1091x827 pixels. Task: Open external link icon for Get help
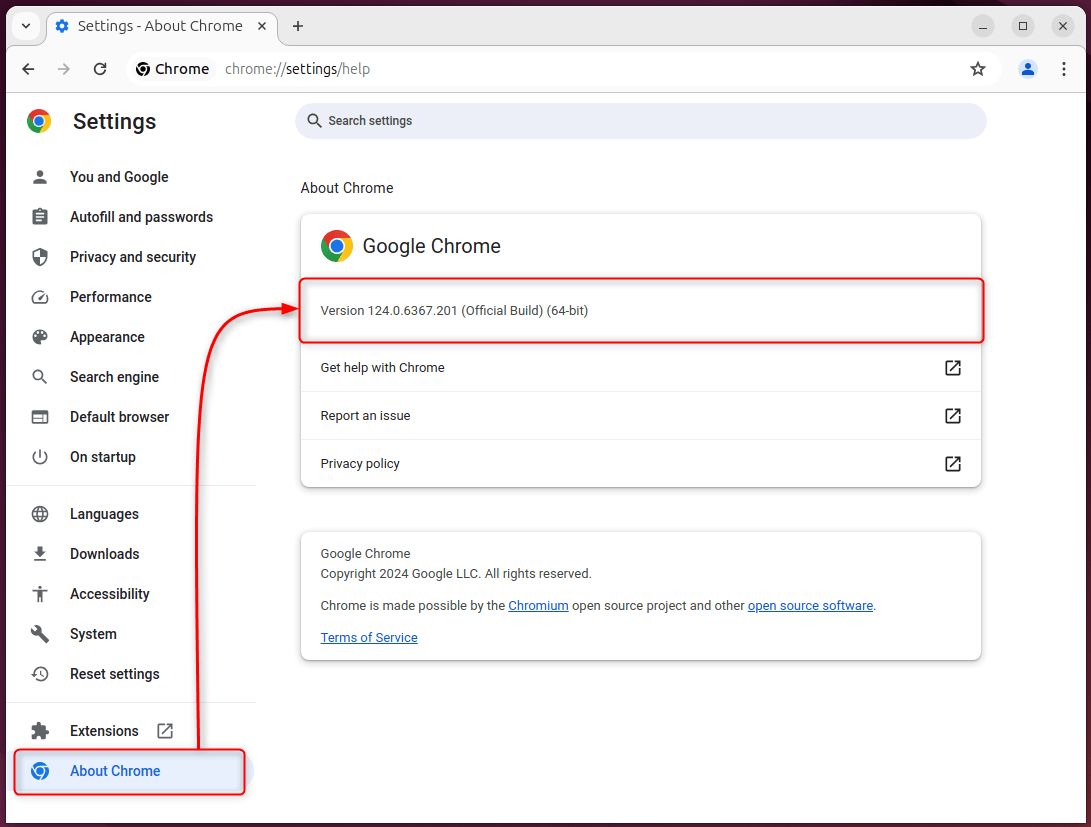coord(953,368)
